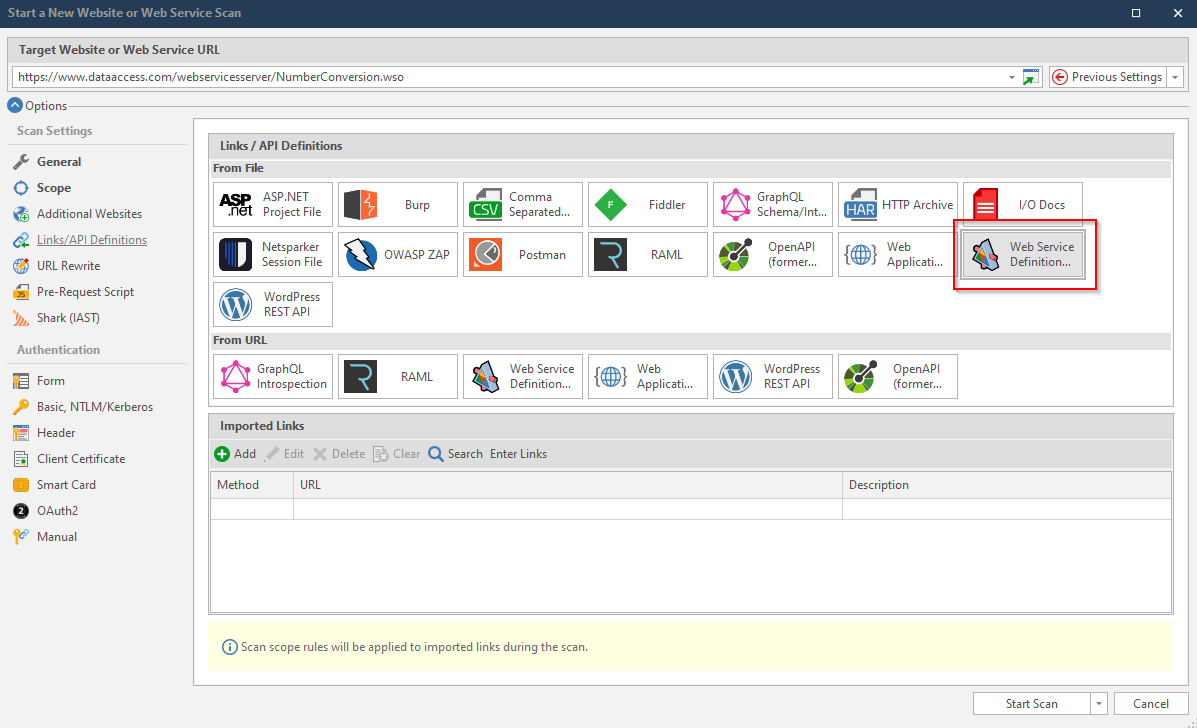Import a Burp file
The image size is (1197, 728).
[x=397, y=204]
